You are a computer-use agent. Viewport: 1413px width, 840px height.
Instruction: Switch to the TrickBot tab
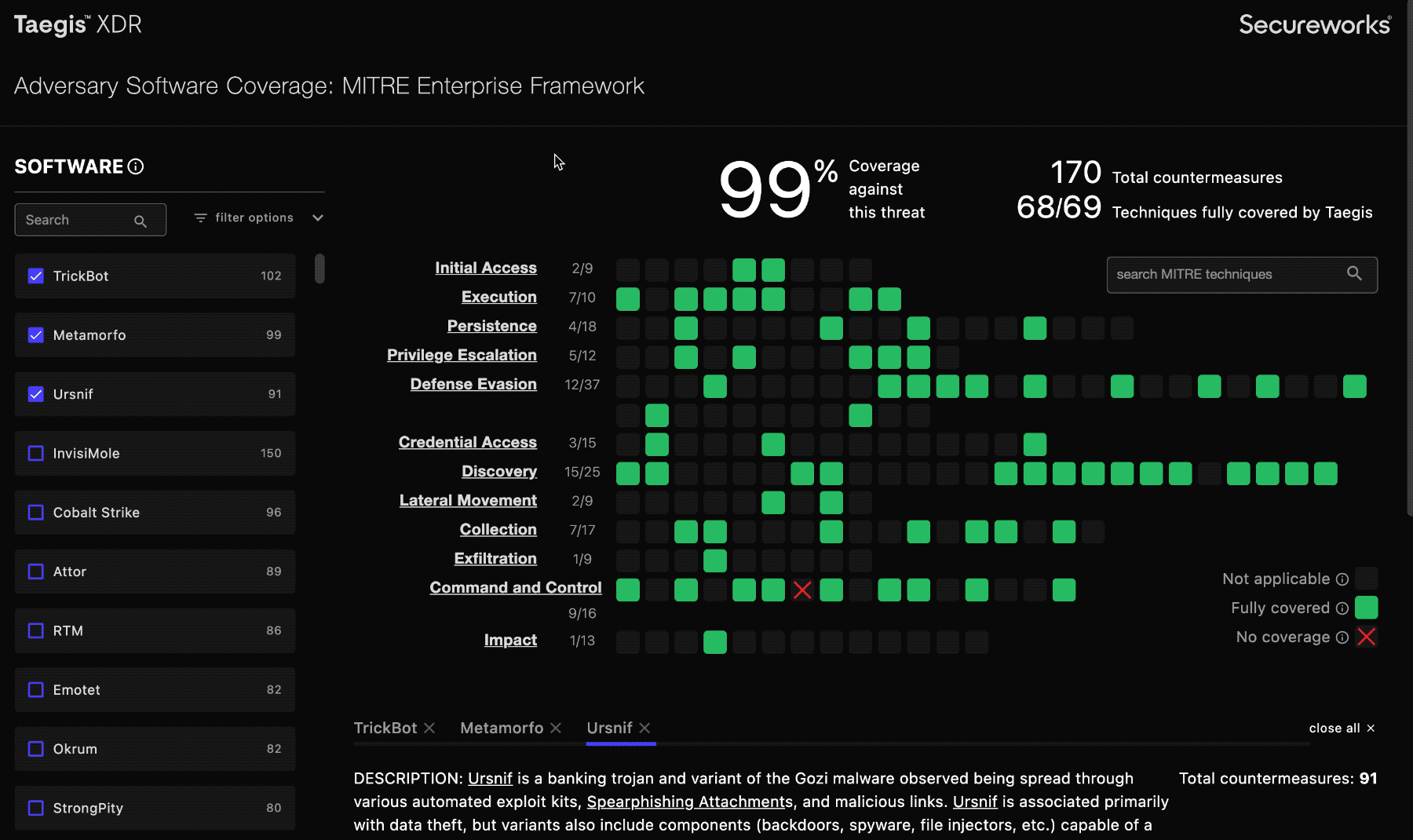coord(385,728)
